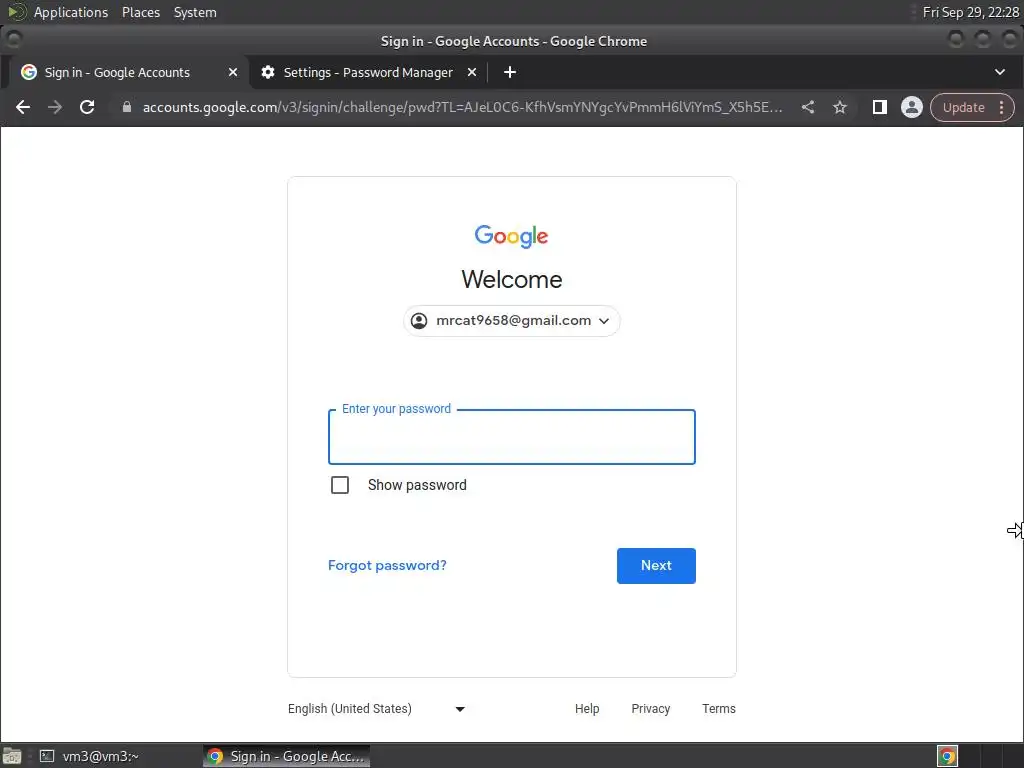Screen dimensions: 1024x768
Task: Click the Fri Sep 29, 22:28 clock
Action: (x=970, y=12)
